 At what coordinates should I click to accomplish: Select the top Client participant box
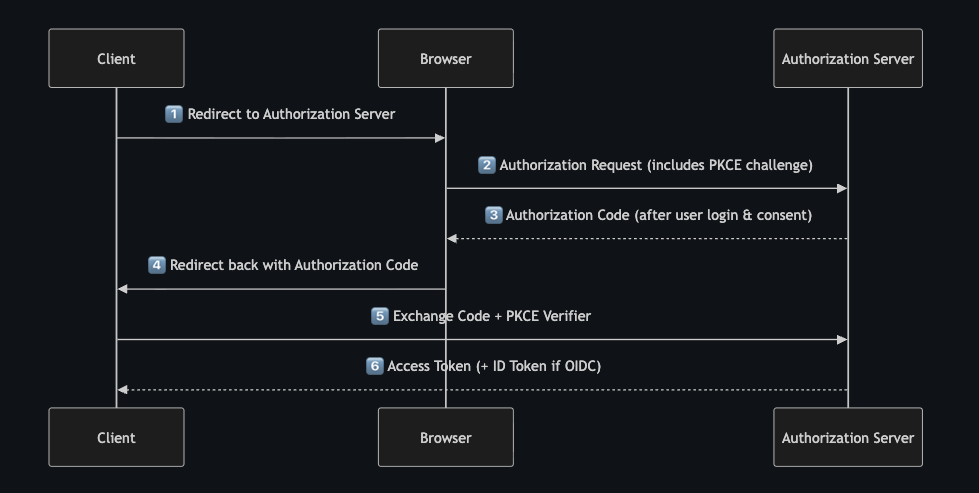[116, 58]
